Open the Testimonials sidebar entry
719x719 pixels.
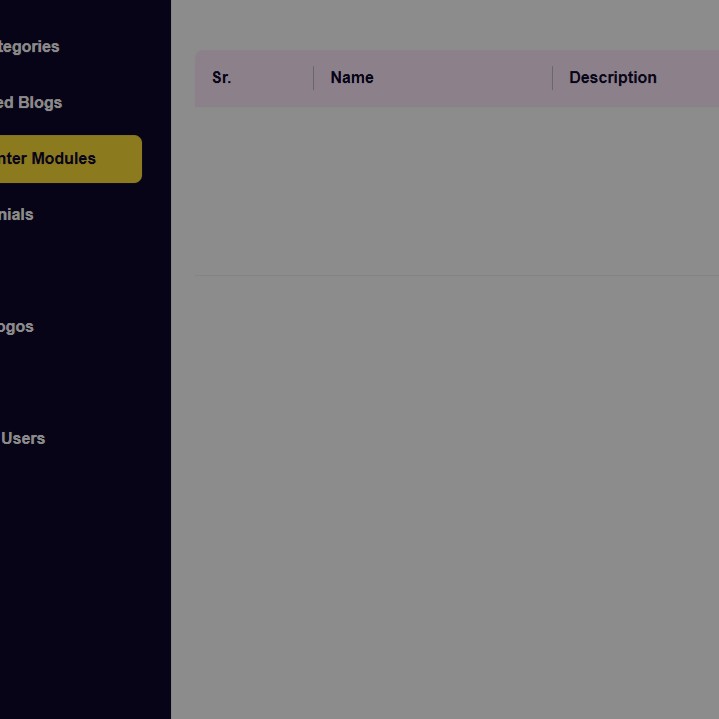pyautogui.click(x=17, y=215)
